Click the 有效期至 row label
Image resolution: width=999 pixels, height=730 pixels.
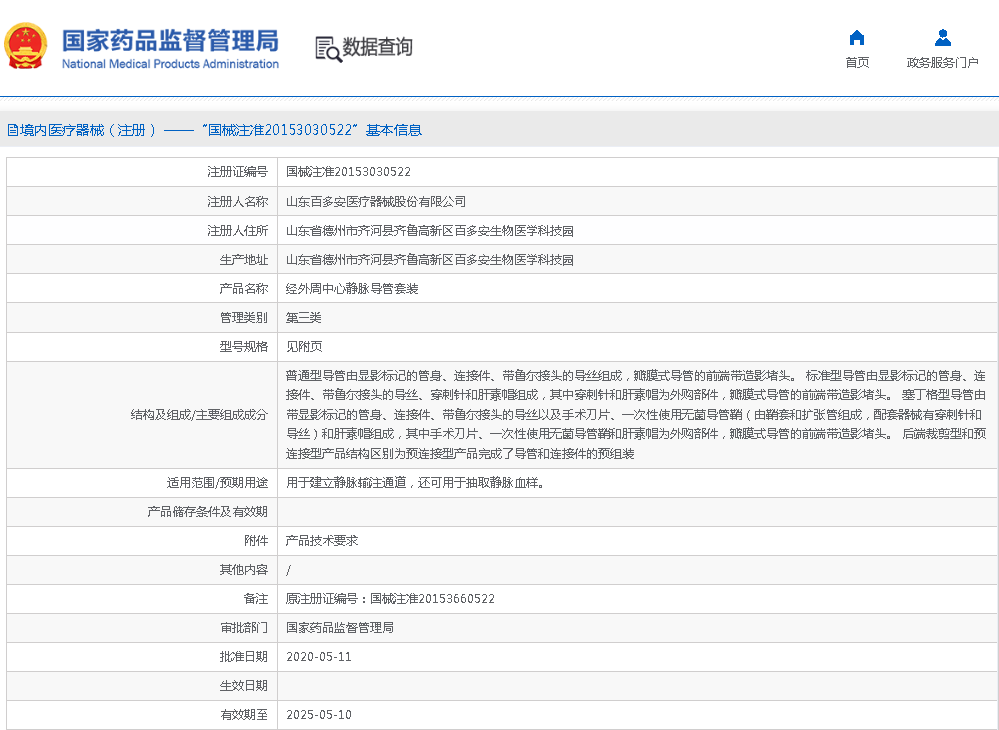coord(243,715)
